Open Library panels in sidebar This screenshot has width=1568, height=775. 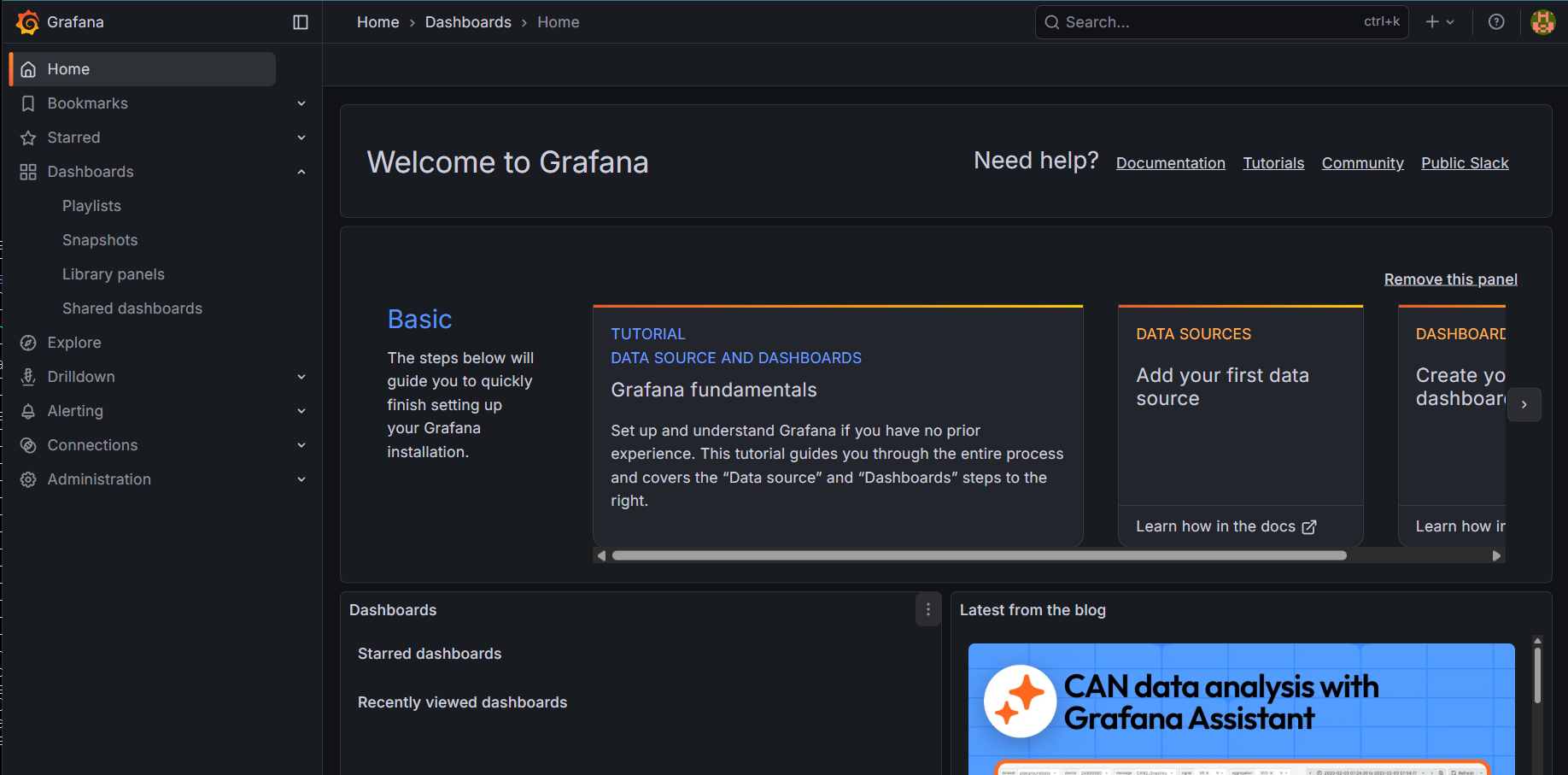coord(114,274)
